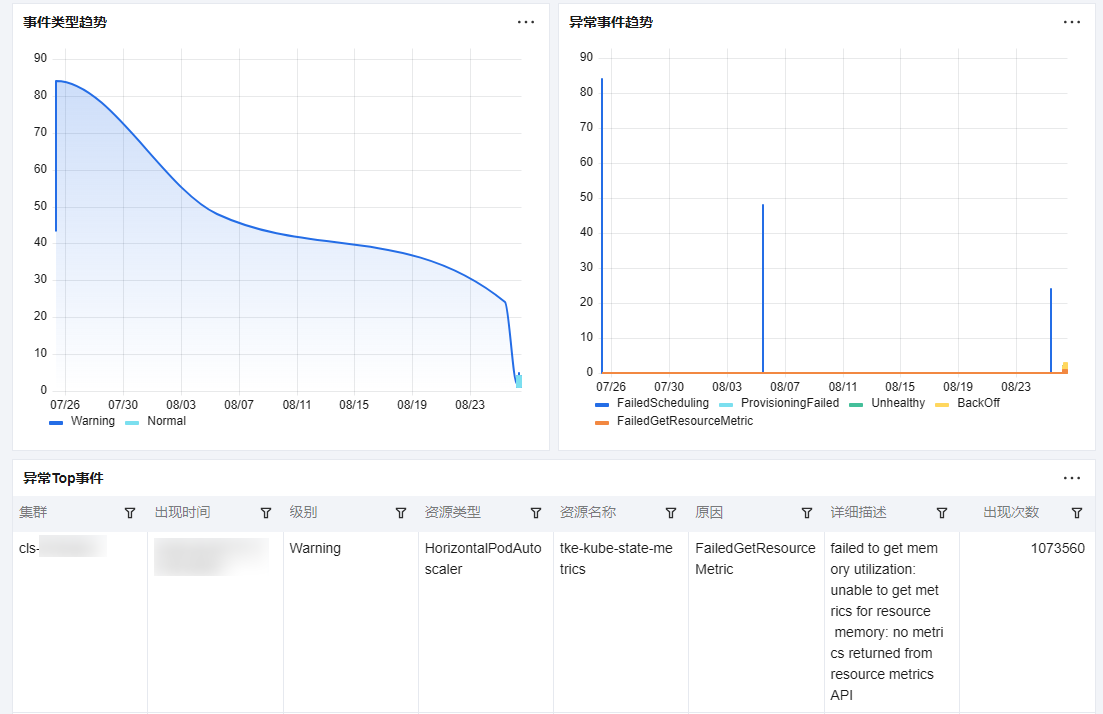Open filter for 出现次数 column
This screenshot has width=1103, height=714.
point(1077,513)
